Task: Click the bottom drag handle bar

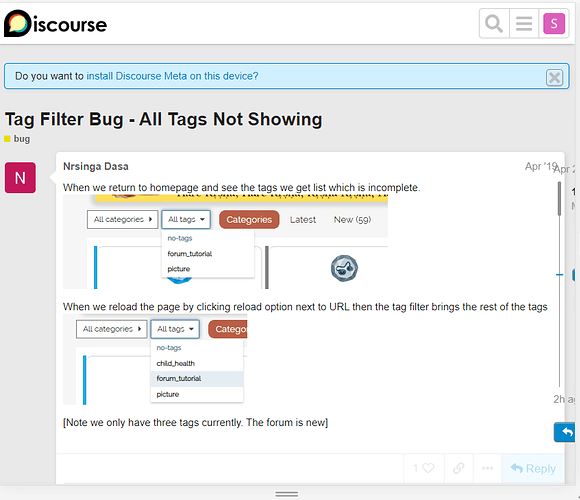Action: coord(287,494)
